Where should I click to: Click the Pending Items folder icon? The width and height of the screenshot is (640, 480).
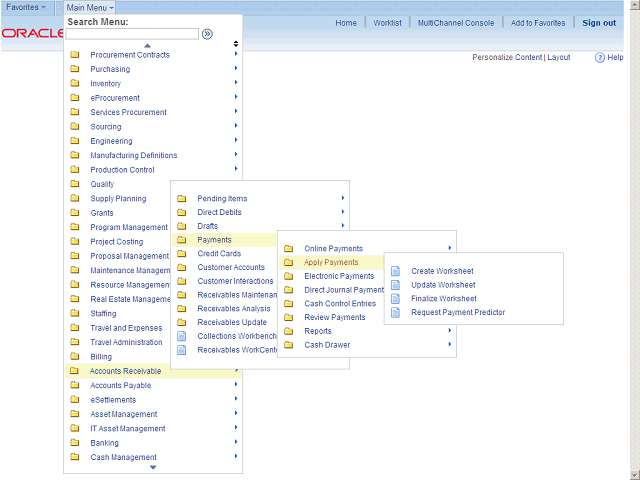click(x=182, y=198)
